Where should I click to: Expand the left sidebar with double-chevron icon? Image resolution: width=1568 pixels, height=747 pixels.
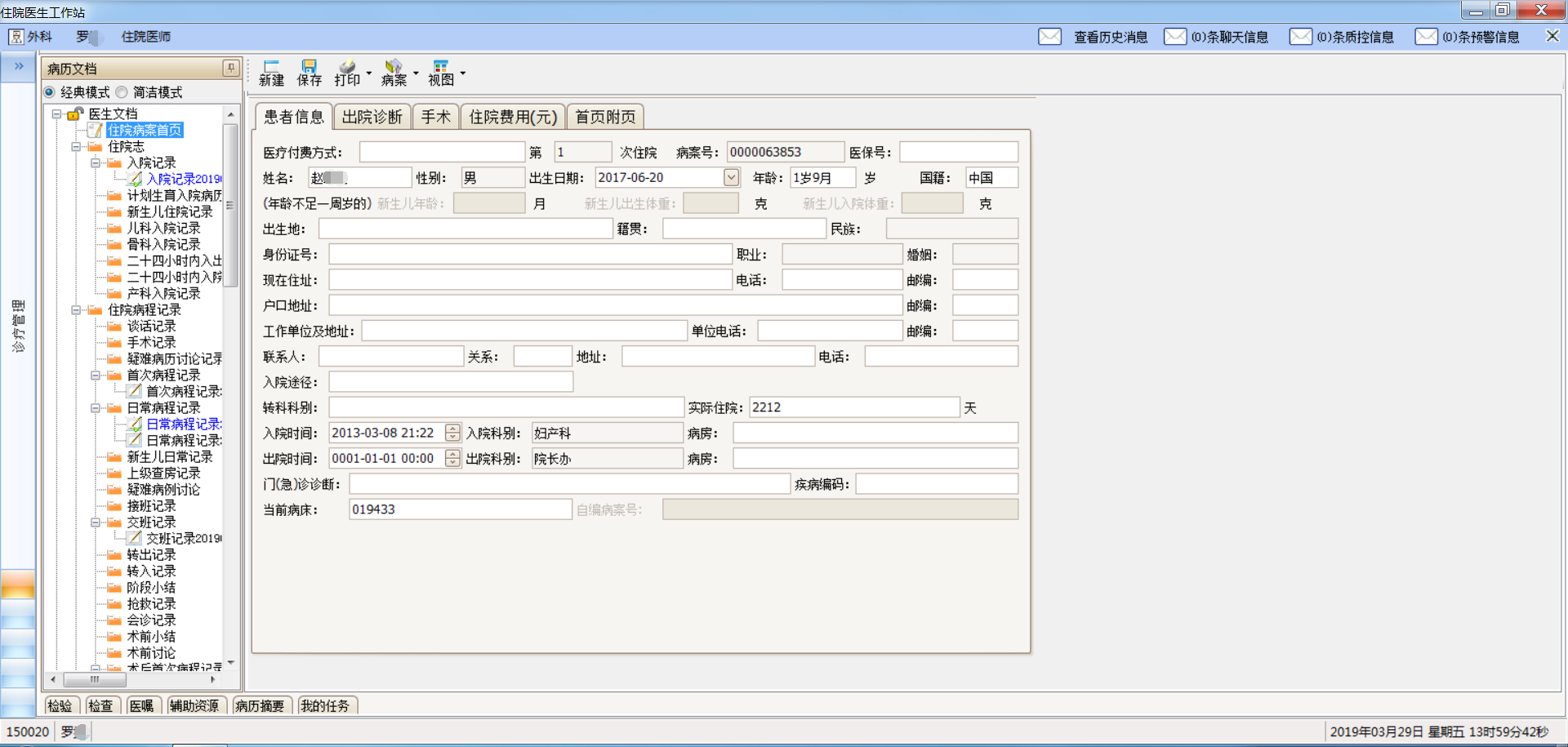[19, 66]
